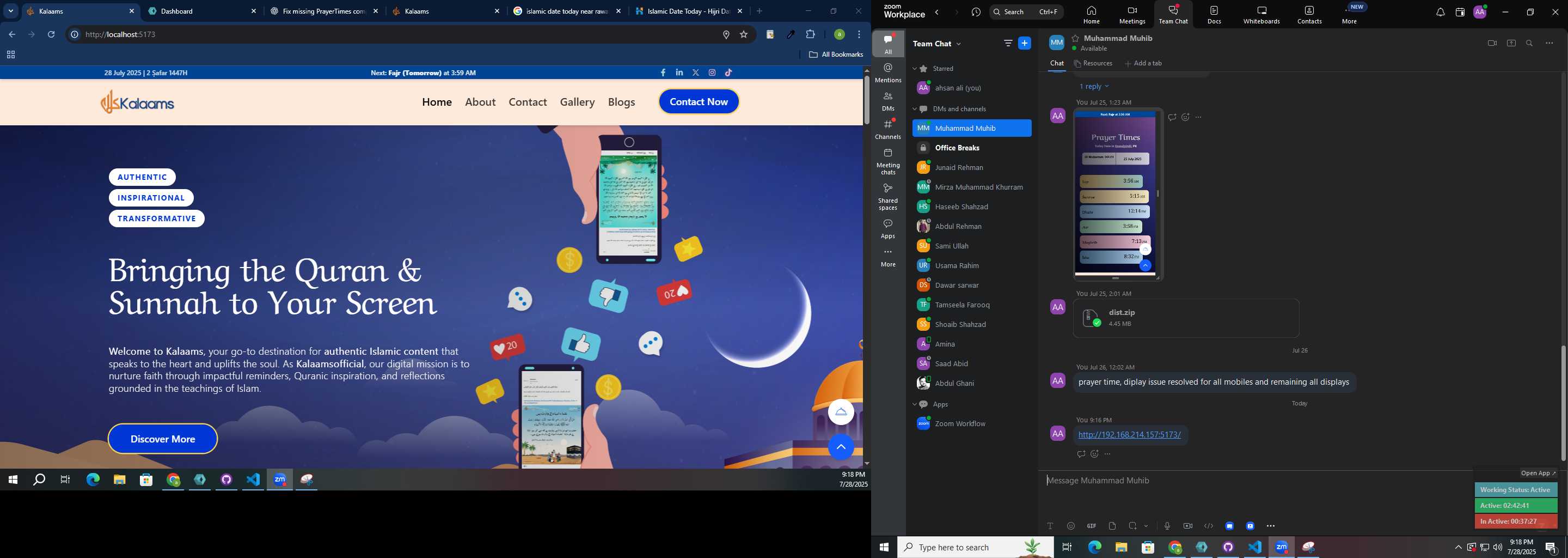This screenshot has height=558, width=1568.
Task: Click the Chrome tab groups grid icon
Action: pyautogui.click(x=10, y=55)
